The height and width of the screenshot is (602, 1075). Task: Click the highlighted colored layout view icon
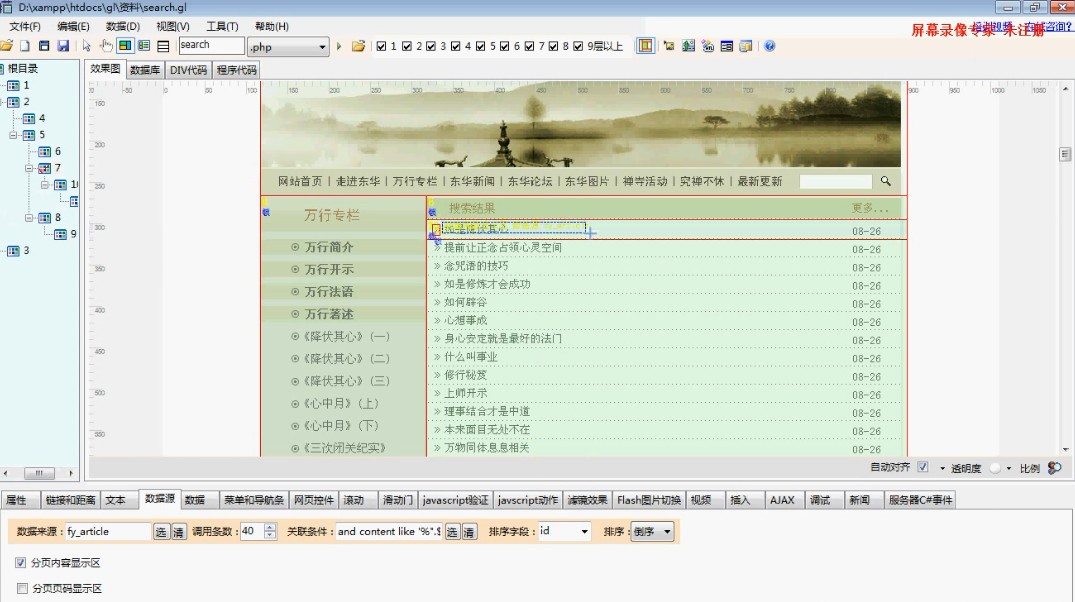click(125, 46)
